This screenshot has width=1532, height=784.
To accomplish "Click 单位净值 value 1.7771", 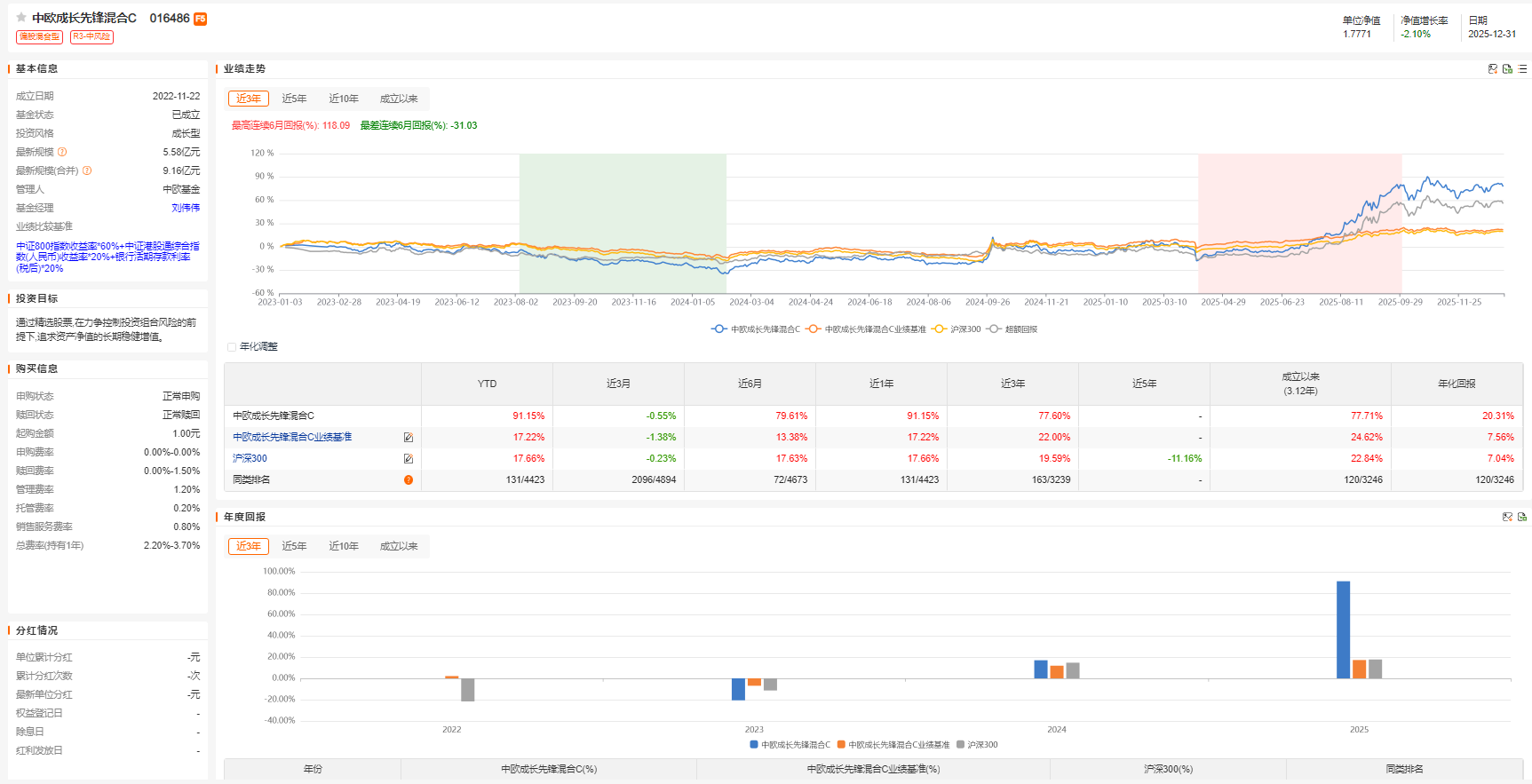I will pyautogui.click(x=1357, y=34).
